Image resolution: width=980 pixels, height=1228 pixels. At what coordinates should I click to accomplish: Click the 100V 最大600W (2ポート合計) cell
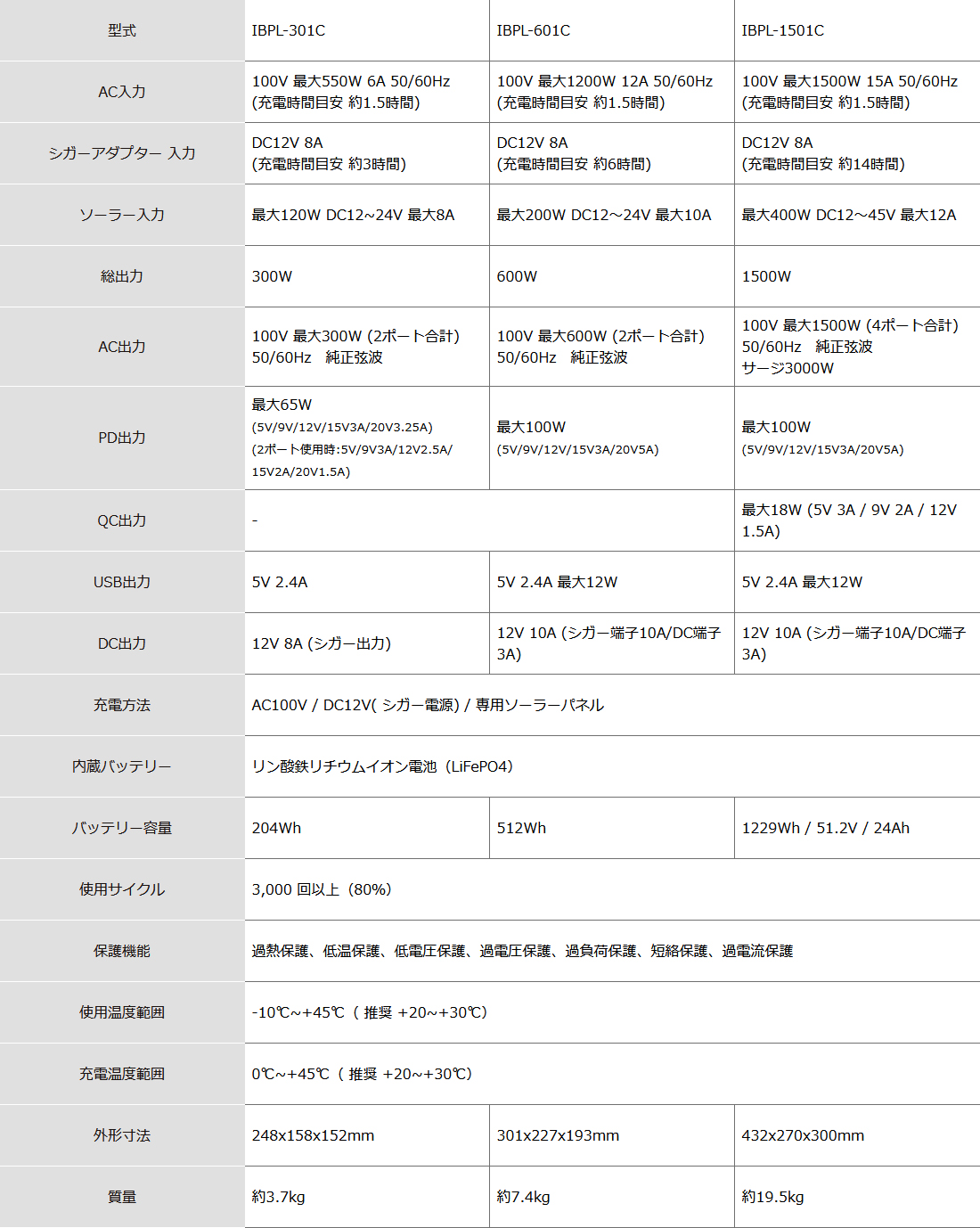612,347
